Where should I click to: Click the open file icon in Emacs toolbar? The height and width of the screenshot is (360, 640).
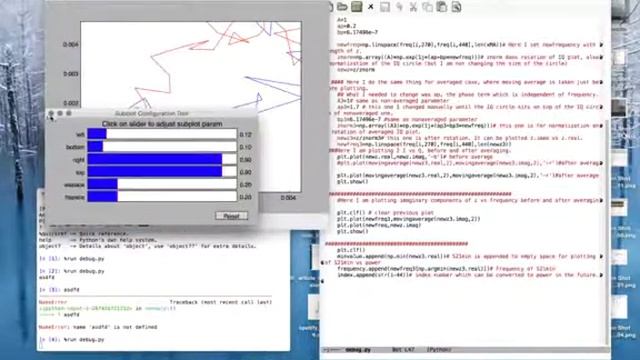click(342, 7)
